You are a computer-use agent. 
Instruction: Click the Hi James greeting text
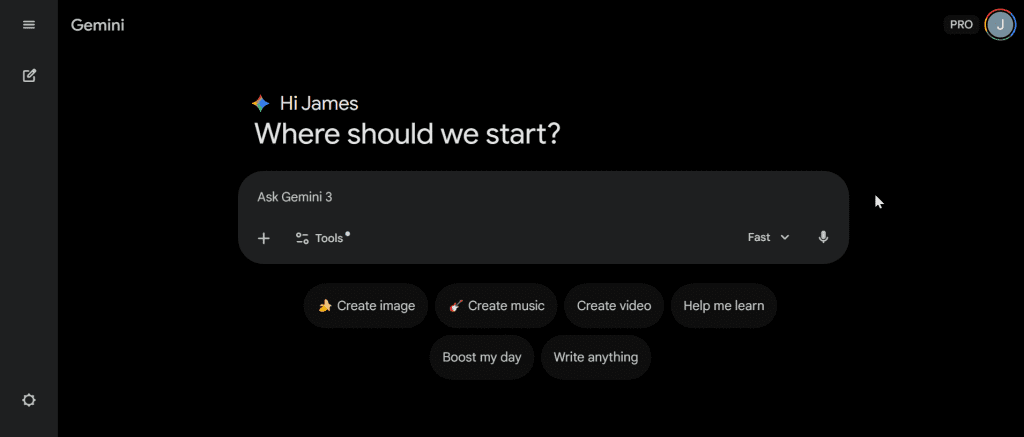319,103
